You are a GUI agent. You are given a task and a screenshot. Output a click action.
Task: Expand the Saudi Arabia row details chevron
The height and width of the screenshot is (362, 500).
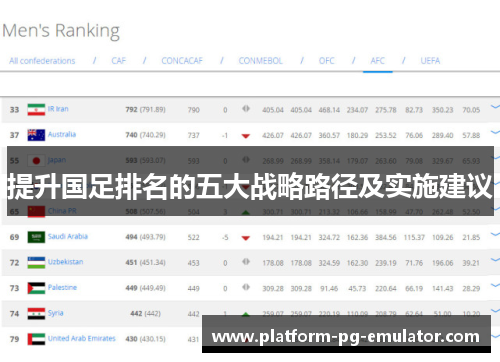pyautogui.click(x=495, y=235)
